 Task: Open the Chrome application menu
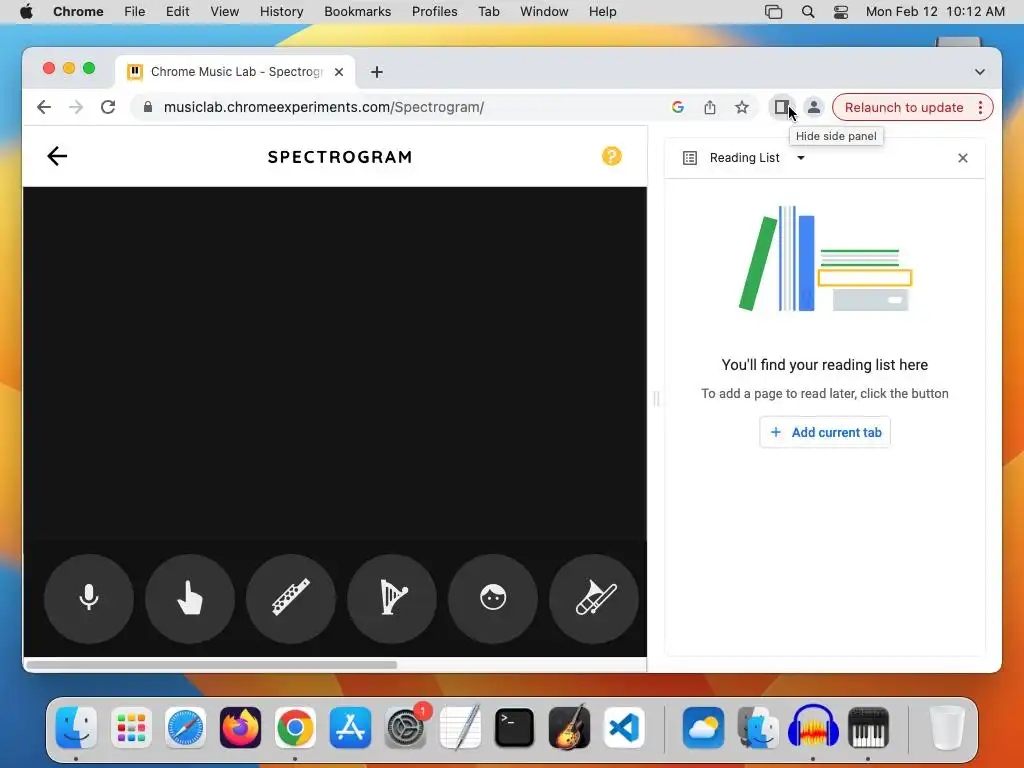point(78,12)
